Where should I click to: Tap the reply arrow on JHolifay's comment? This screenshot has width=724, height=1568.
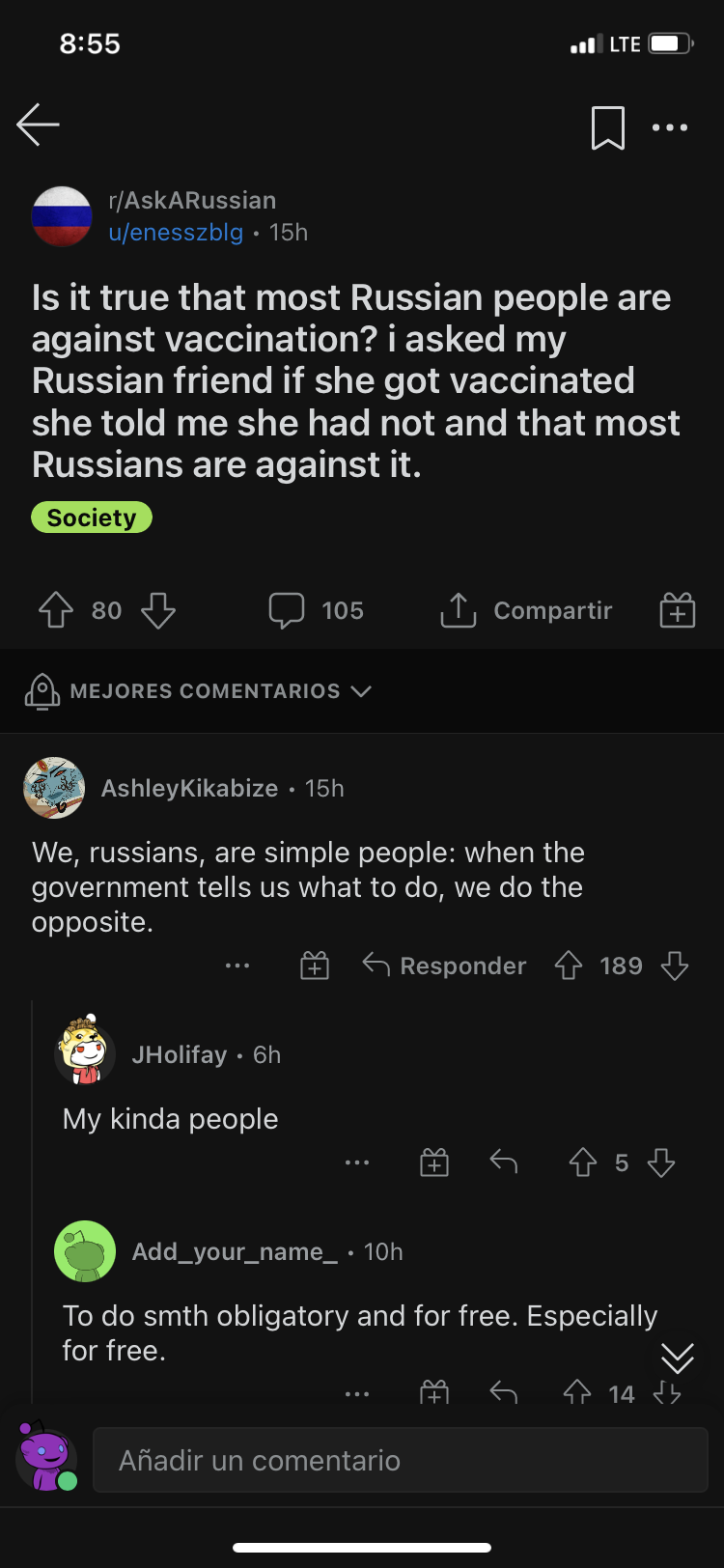click(x=503, y=1162)
